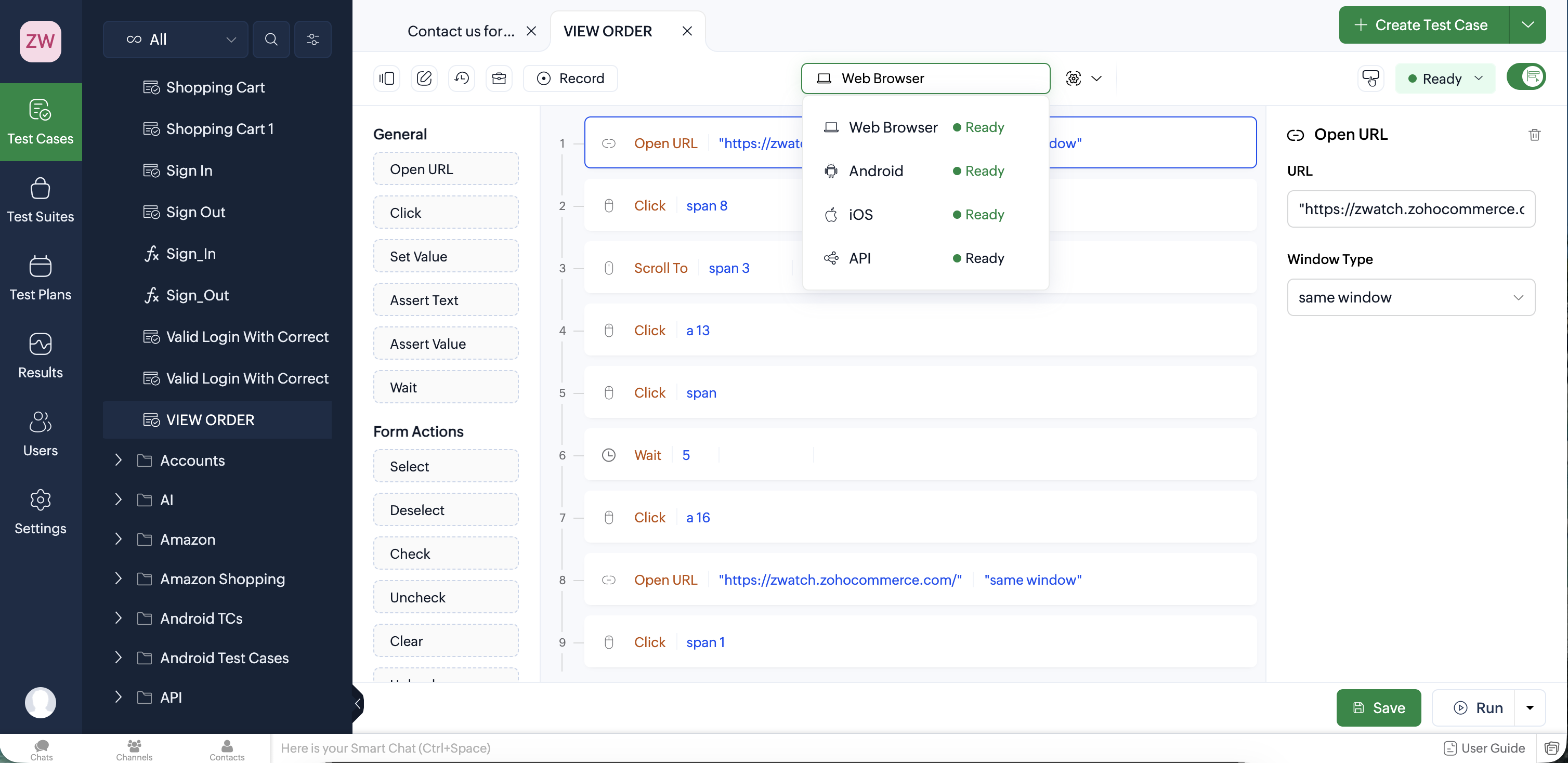Delete Open URL step via trash icon
This screenshot has width=1568, height=763.
tap(1534, 135)
